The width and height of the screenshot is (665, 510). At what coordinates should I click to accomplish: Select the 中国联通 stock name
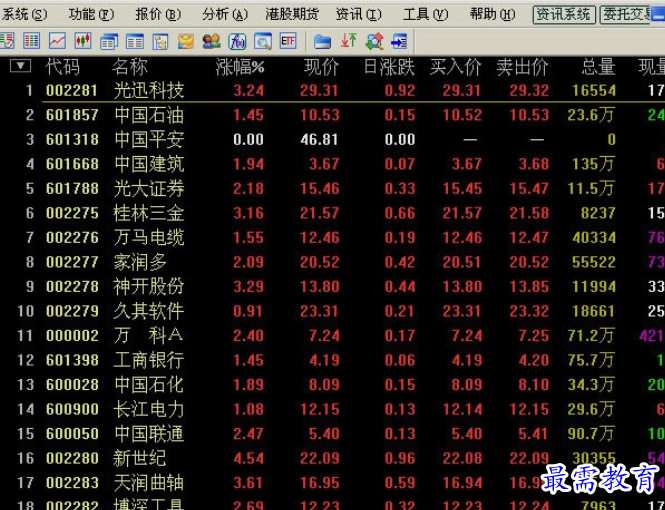(x=149, y=434)
